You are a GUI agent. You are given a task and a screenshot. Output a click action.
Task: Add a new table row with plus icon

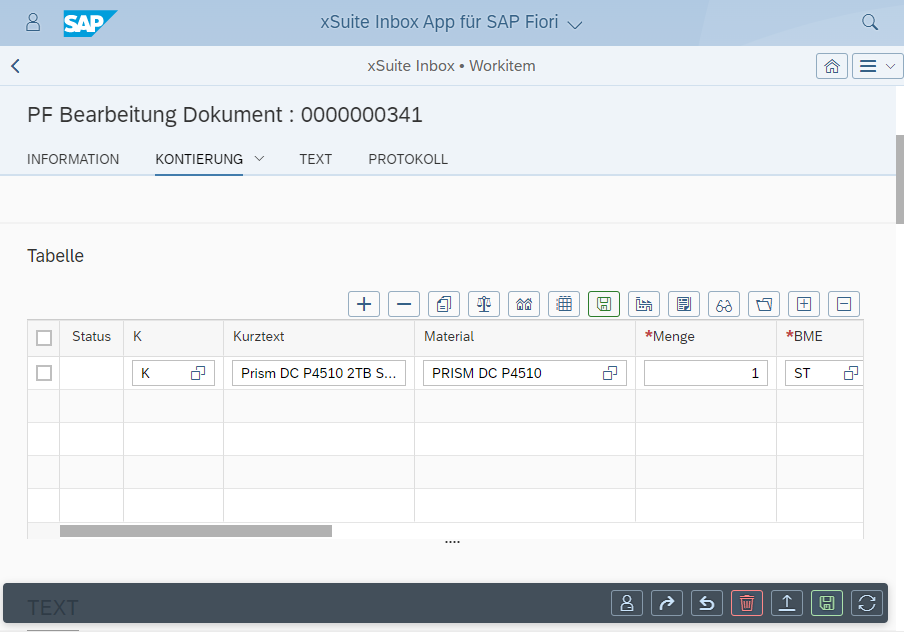click(364, 304)
